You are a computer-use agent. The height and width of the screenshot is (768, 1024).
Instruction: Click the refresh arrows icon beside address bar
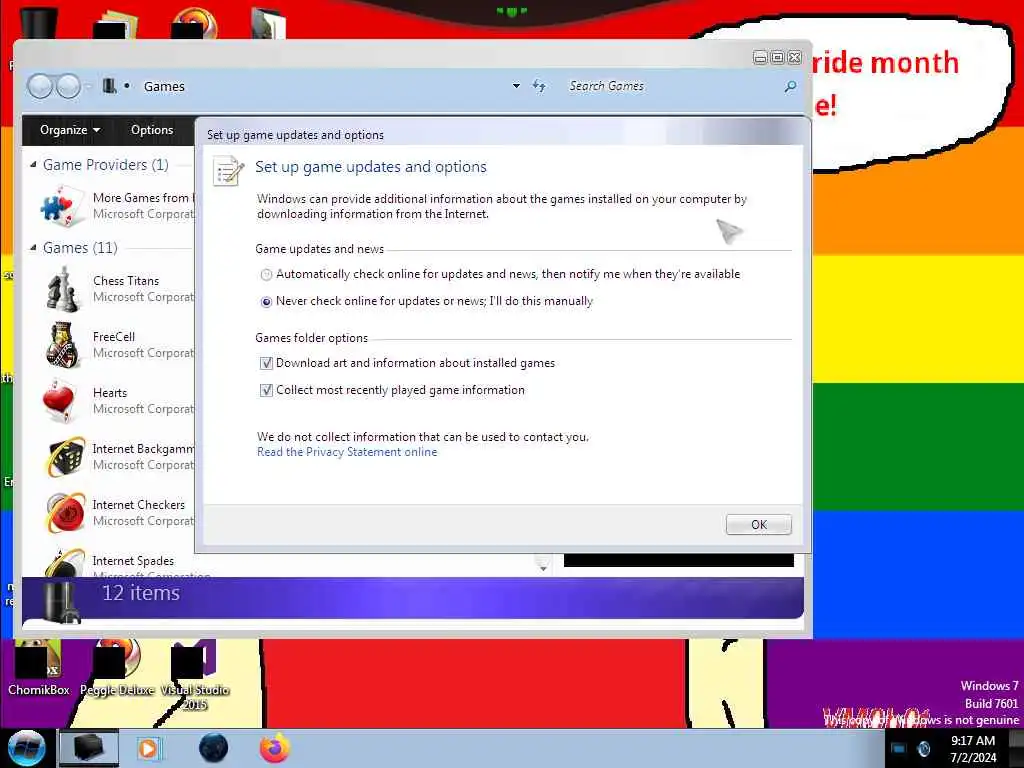(x=539, y=86)
